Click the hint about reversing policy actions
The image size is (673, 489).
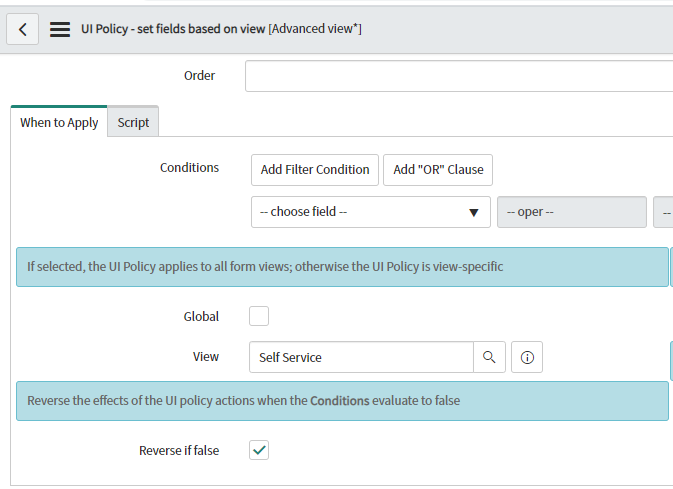[343, 401]
